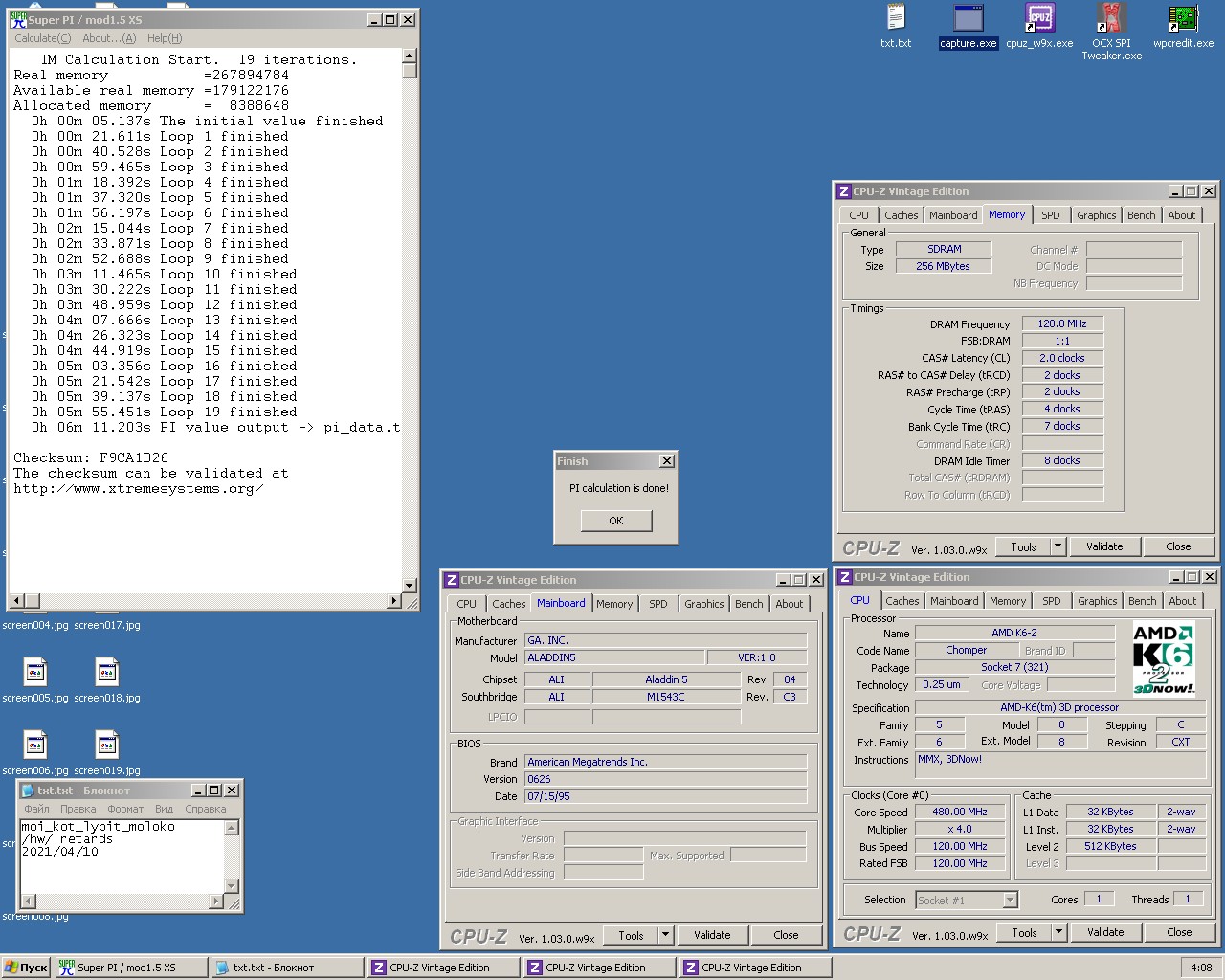Expand Socket #1 selection combo box
Viewport: 1225px width, 980px height.
(1010, 900)
